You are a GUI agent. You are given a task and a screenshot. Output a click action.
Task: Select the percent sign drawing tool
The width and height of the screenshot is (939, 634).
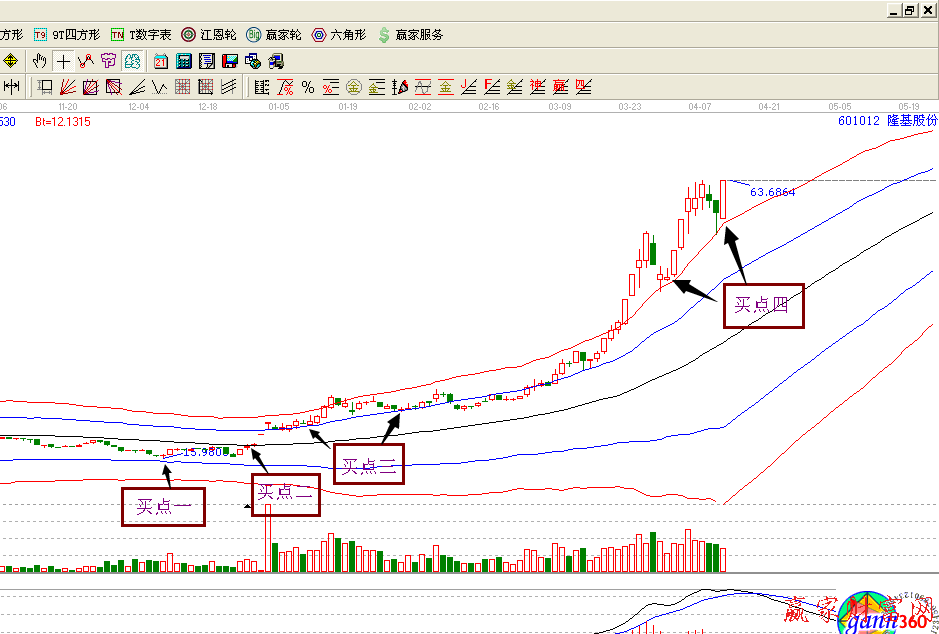pos(308,87)
